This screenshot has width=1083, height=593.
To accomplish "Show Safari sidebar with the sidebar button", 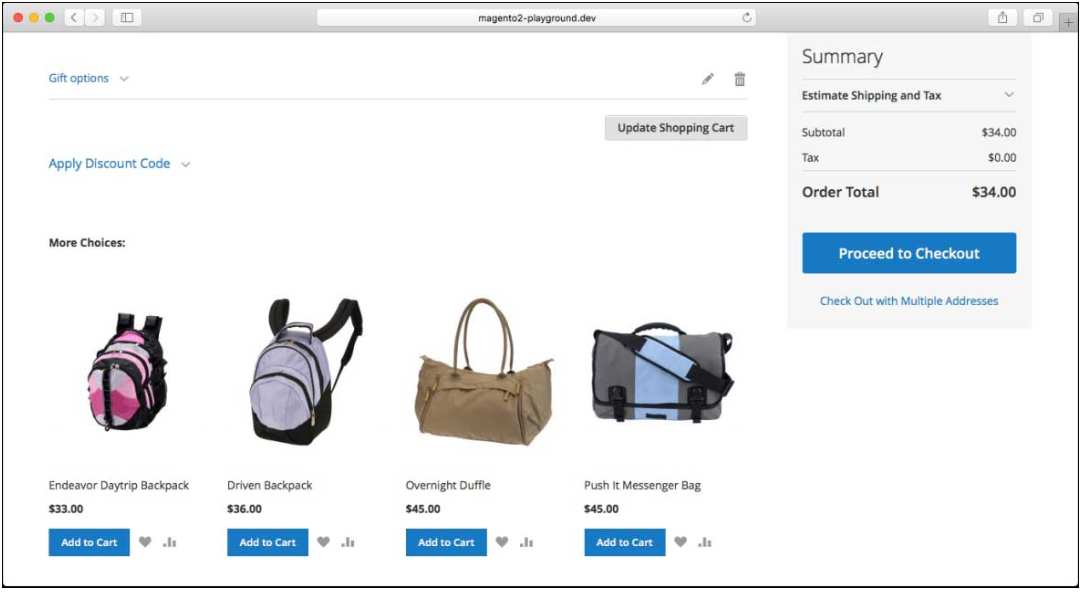I will (127, 17).
